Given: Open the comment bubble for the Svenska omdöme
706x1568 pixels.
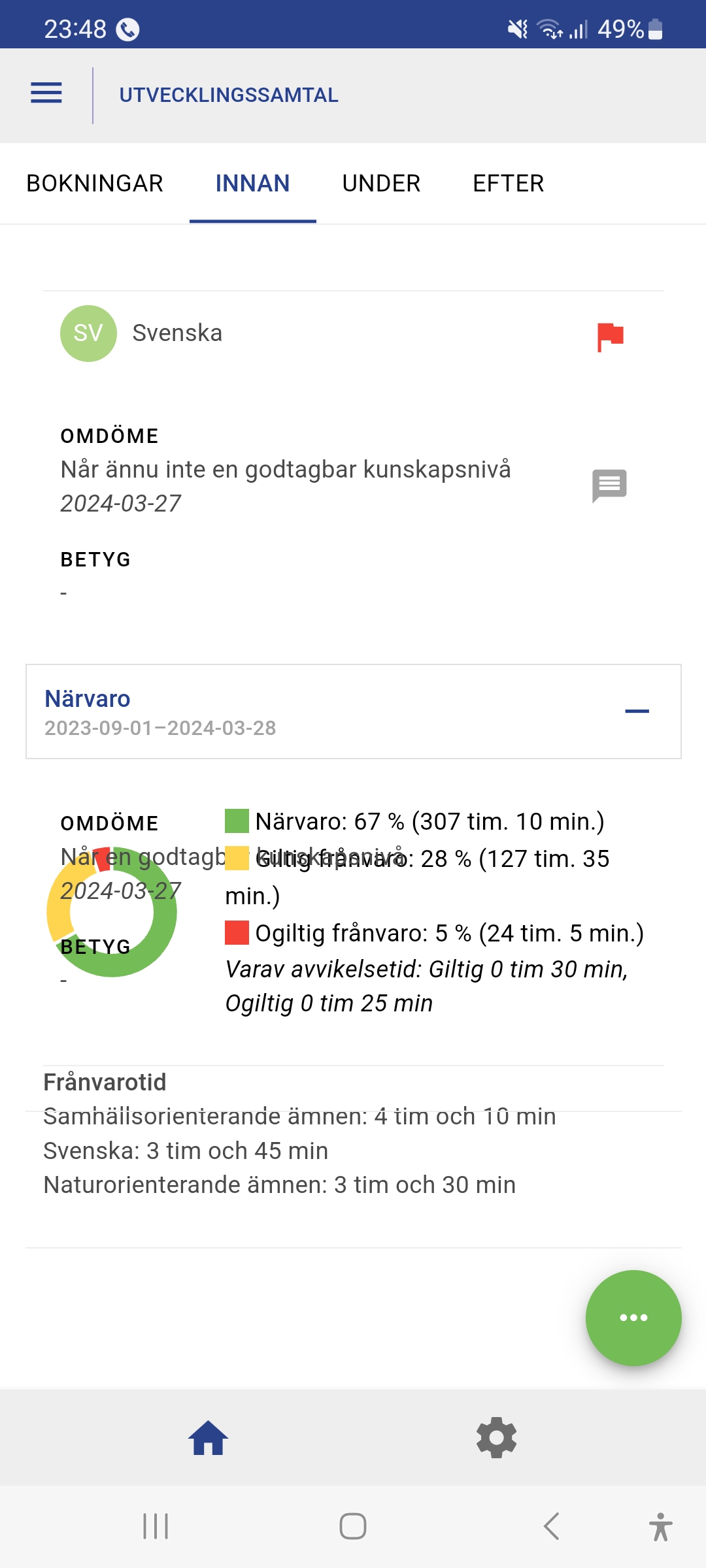Looking at the screenshot, I should pos(609,485).
